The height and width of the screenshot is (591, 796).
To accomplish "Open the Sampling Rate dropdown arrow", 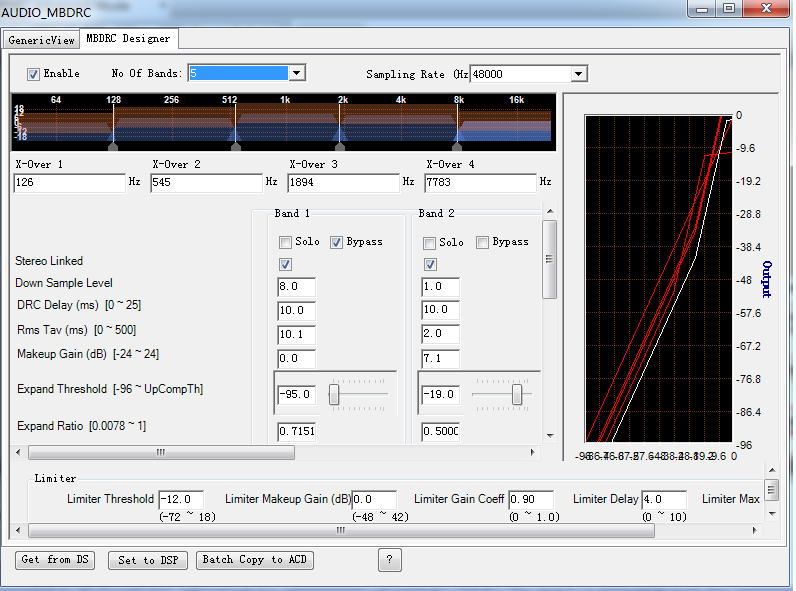I will tap(578, 74).
